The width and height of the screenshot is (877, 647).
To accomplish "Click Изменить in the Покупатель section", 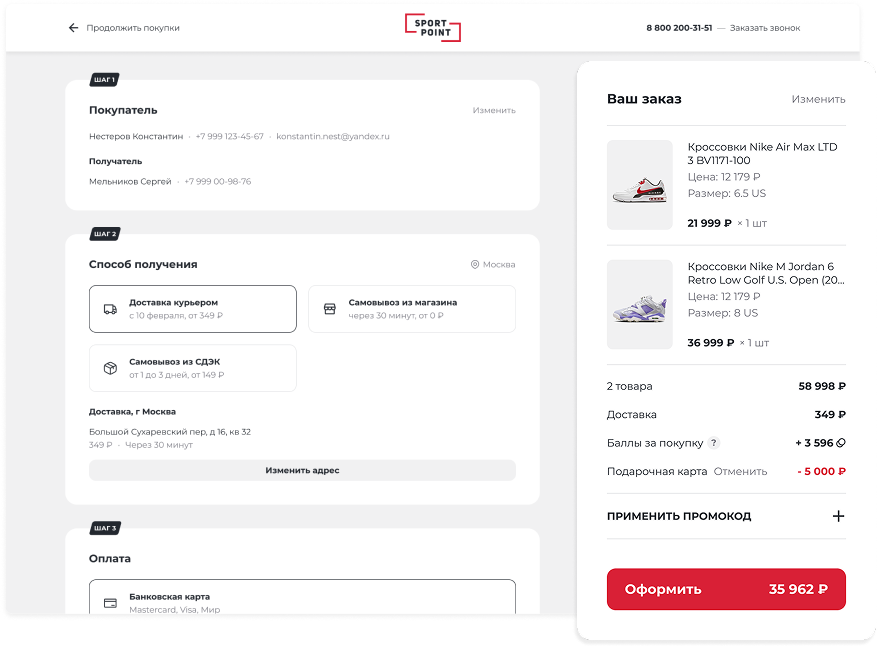I will tap(494, 110).
